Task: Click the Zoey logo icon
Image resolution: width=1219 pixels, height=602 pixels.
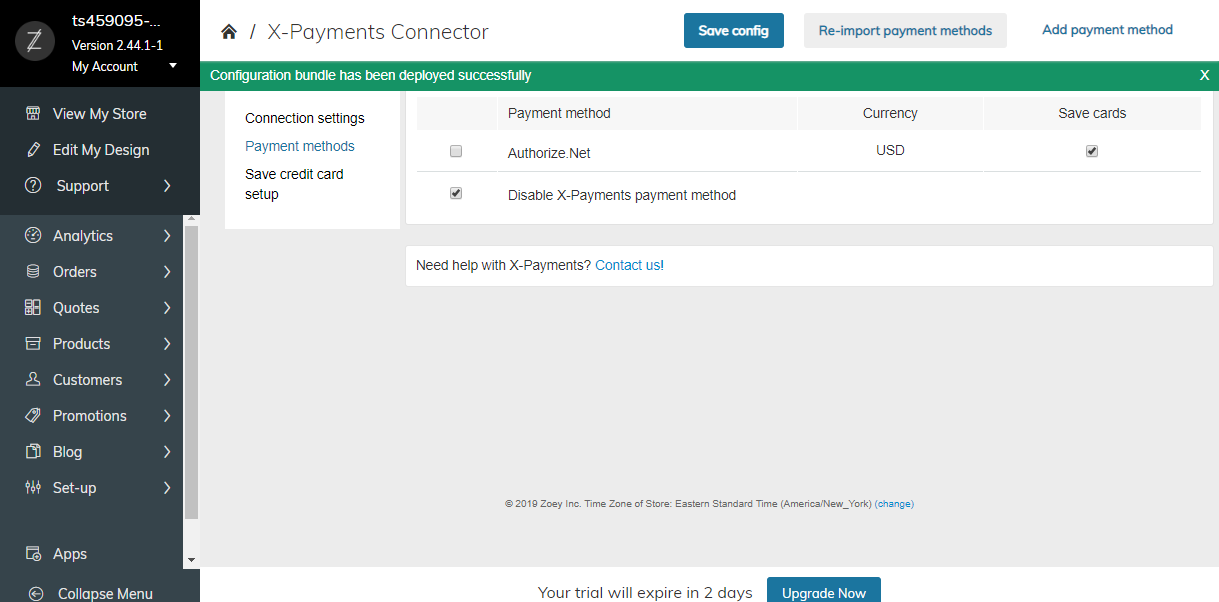Action: click(x=35, y=42)
